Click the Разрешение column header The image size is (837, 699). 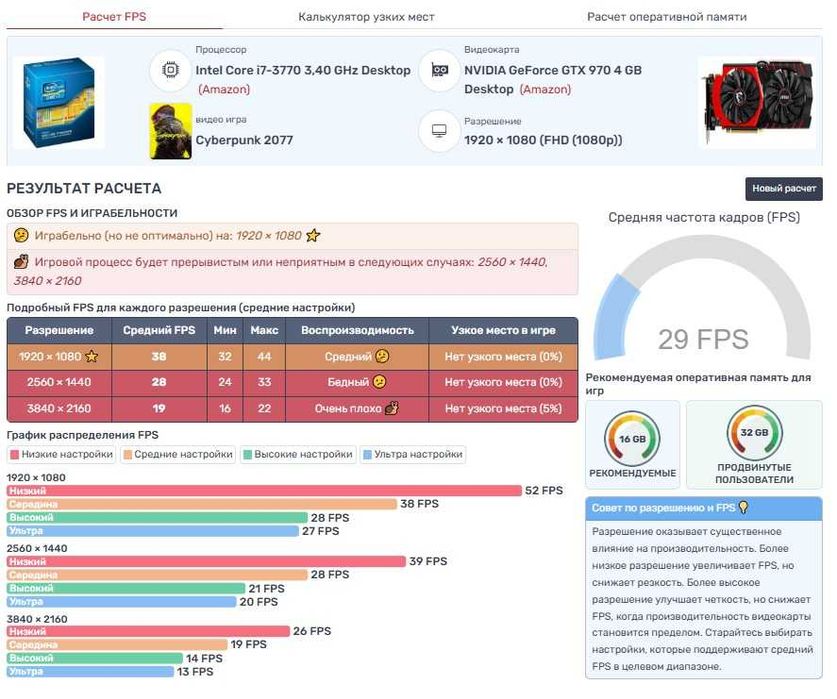[x=59, y=331]
